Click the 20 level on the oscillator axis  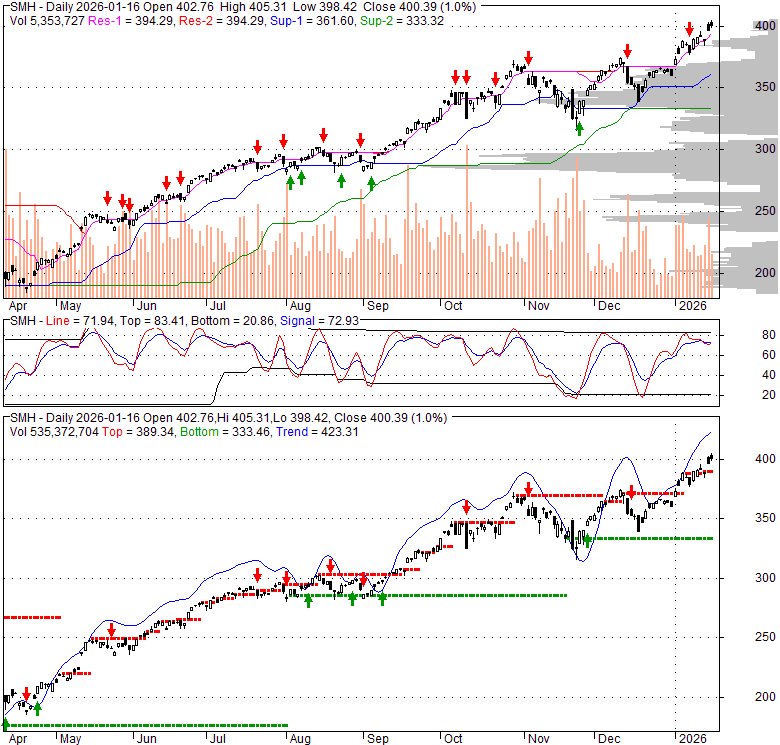pyautogui.click(x=769, y=394)
